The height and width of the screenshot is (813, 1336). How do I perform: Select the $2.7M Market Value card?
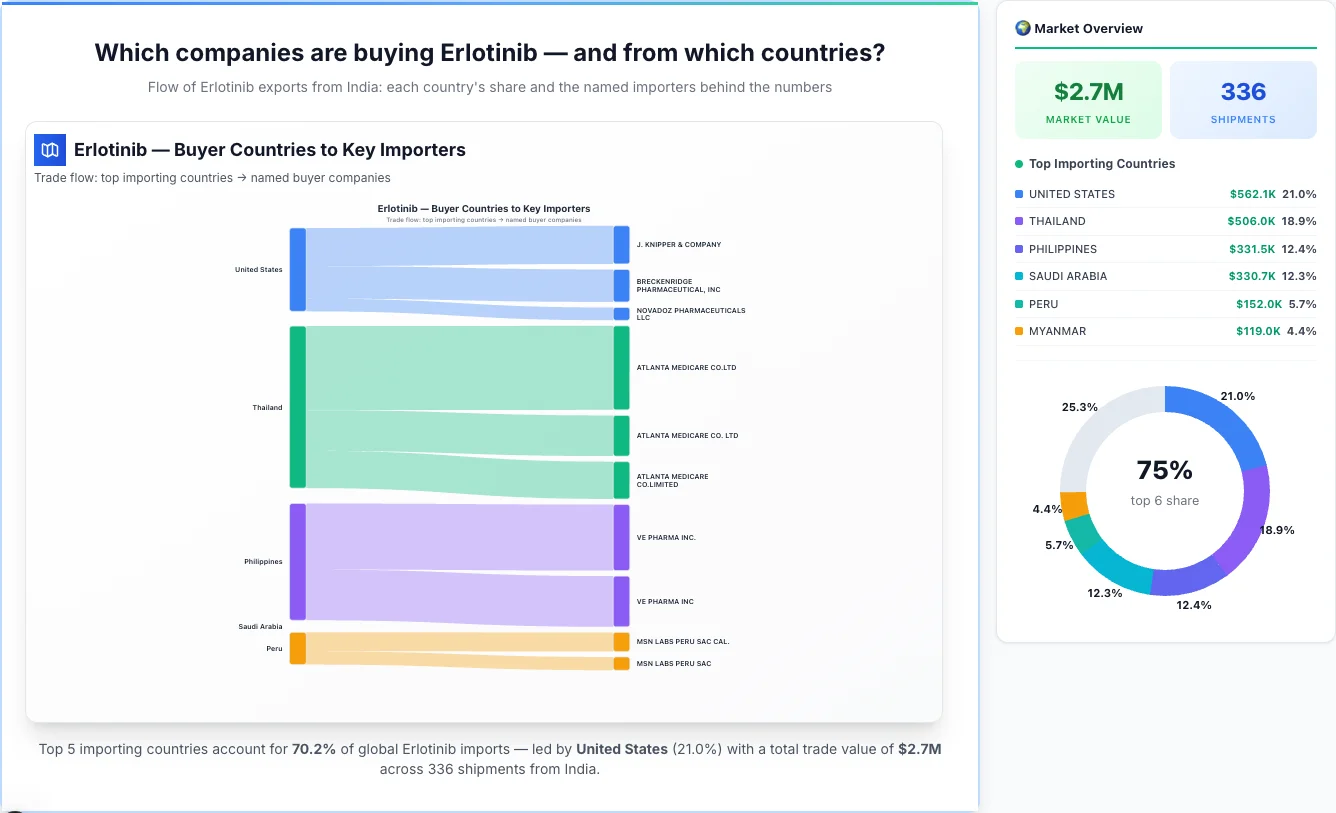(1088, 99)
